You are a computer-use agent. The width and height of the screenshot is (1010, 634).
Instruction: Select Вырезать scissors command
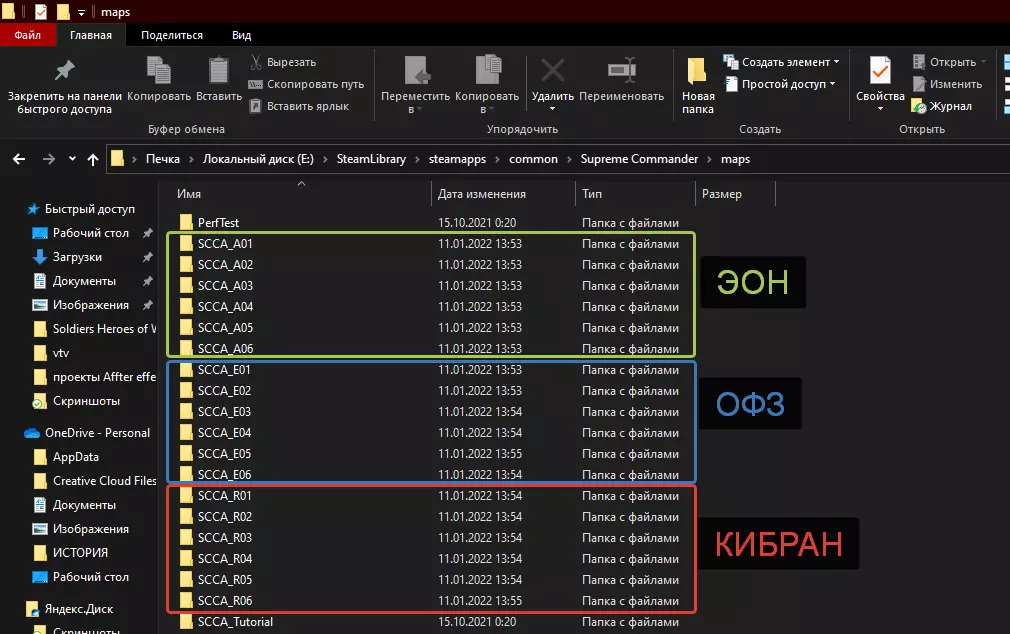(x=283, y=62)
